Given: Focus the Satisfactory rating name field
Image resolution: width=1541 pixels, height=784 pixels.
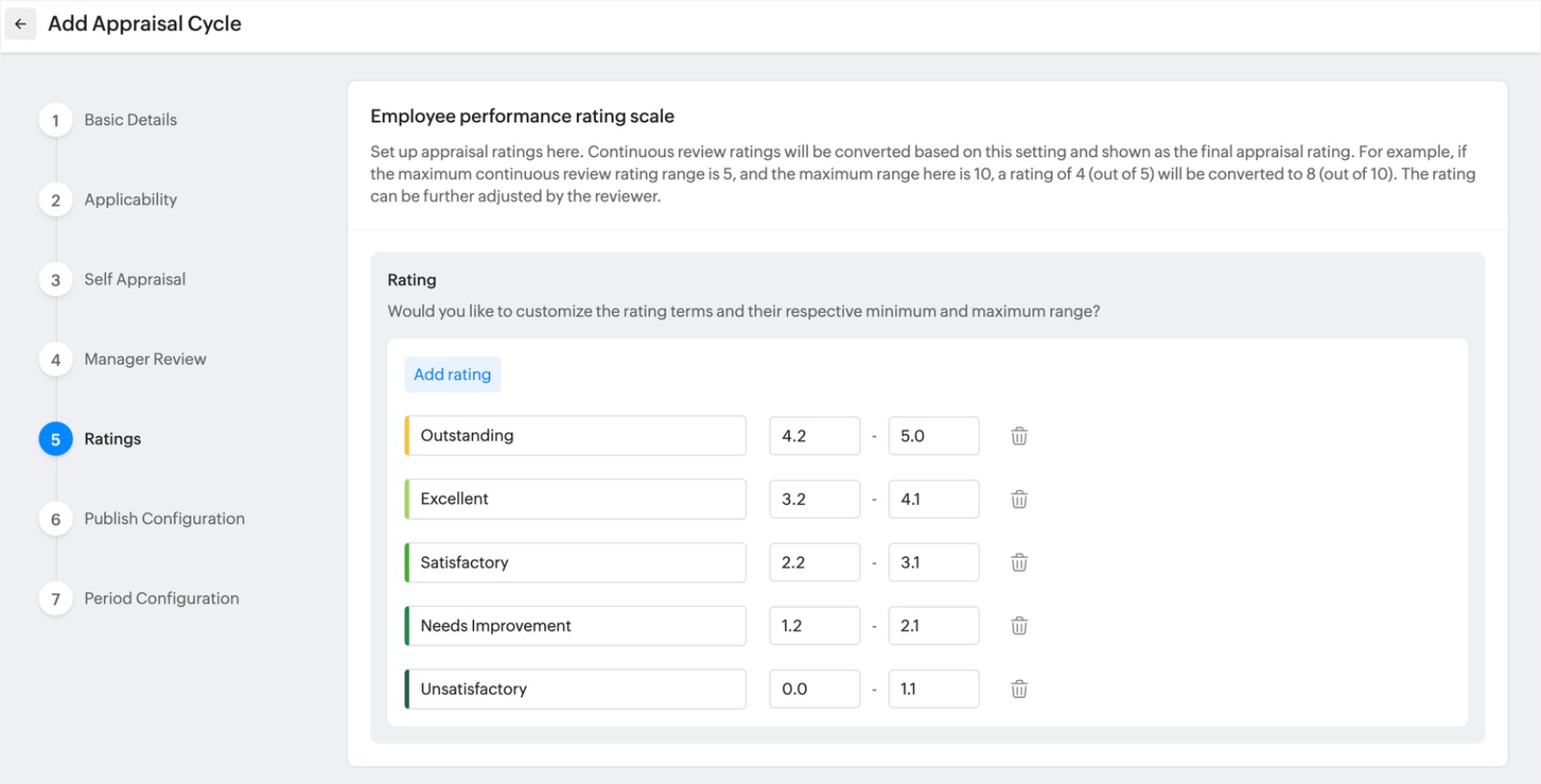Looking at the screenshot, I should point(577,562).
